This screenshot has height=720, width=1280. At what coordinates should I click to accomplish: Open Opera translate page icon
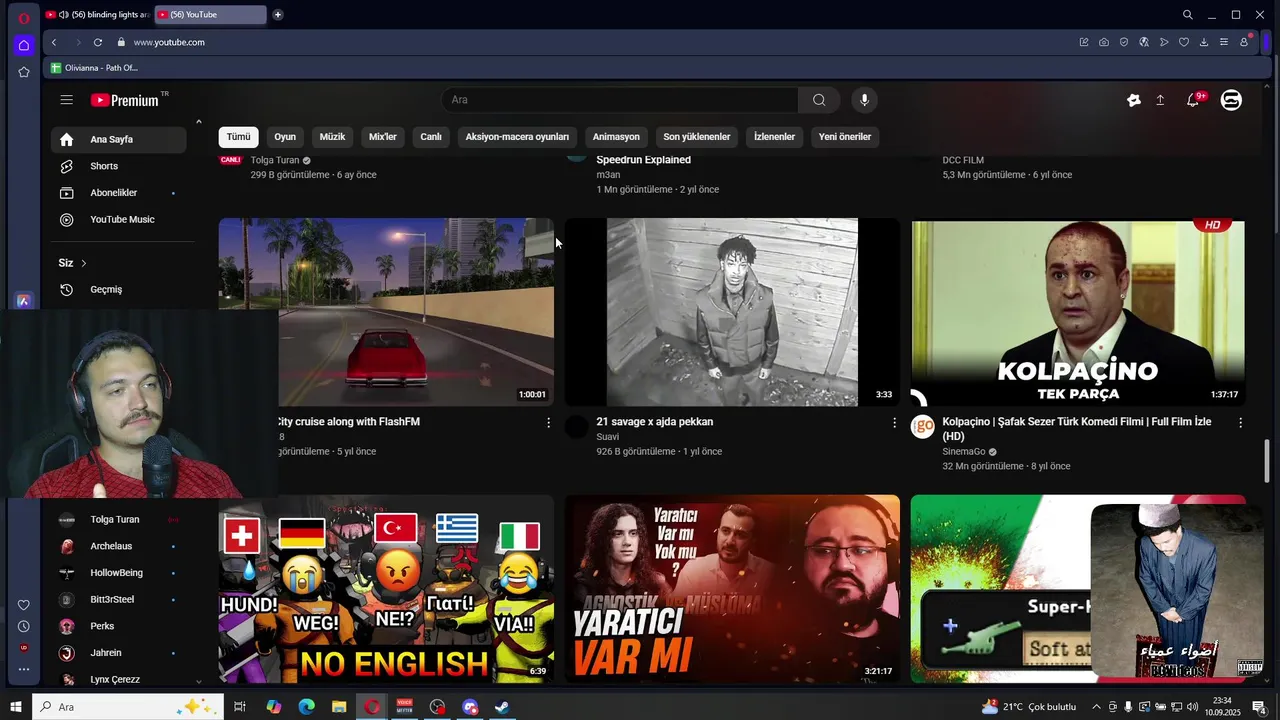tap(1144, 42)
